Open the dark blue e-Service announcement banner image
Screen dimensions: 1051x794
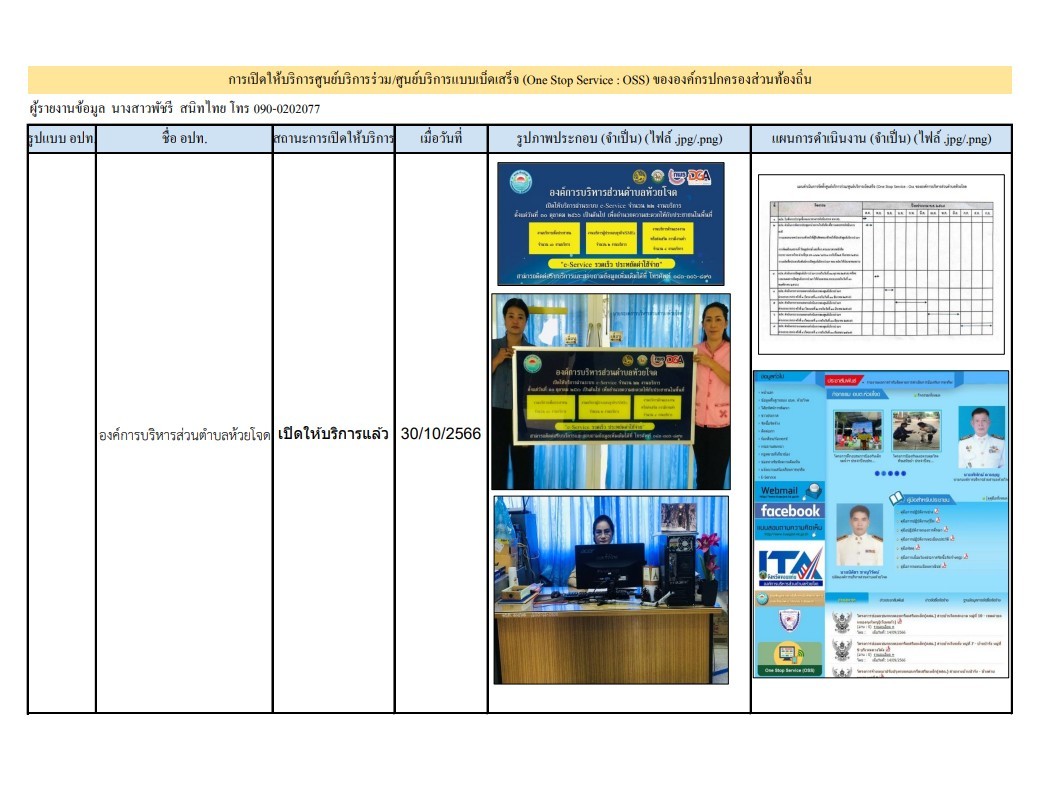click(611, 224)
